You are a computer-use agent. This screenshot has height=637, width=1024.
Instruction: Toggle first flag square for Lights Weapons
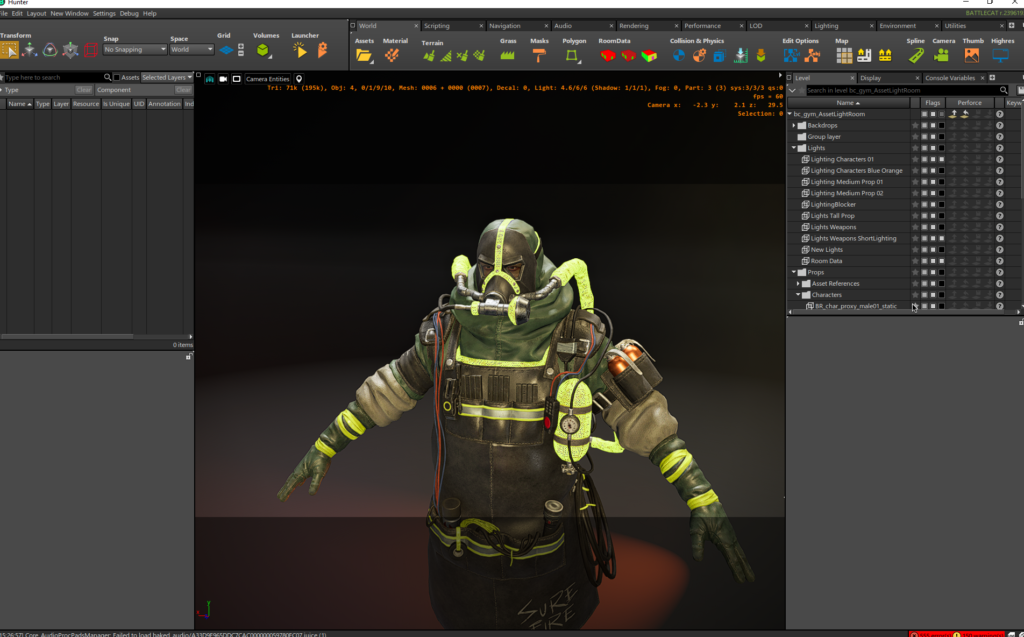point(923,227)
